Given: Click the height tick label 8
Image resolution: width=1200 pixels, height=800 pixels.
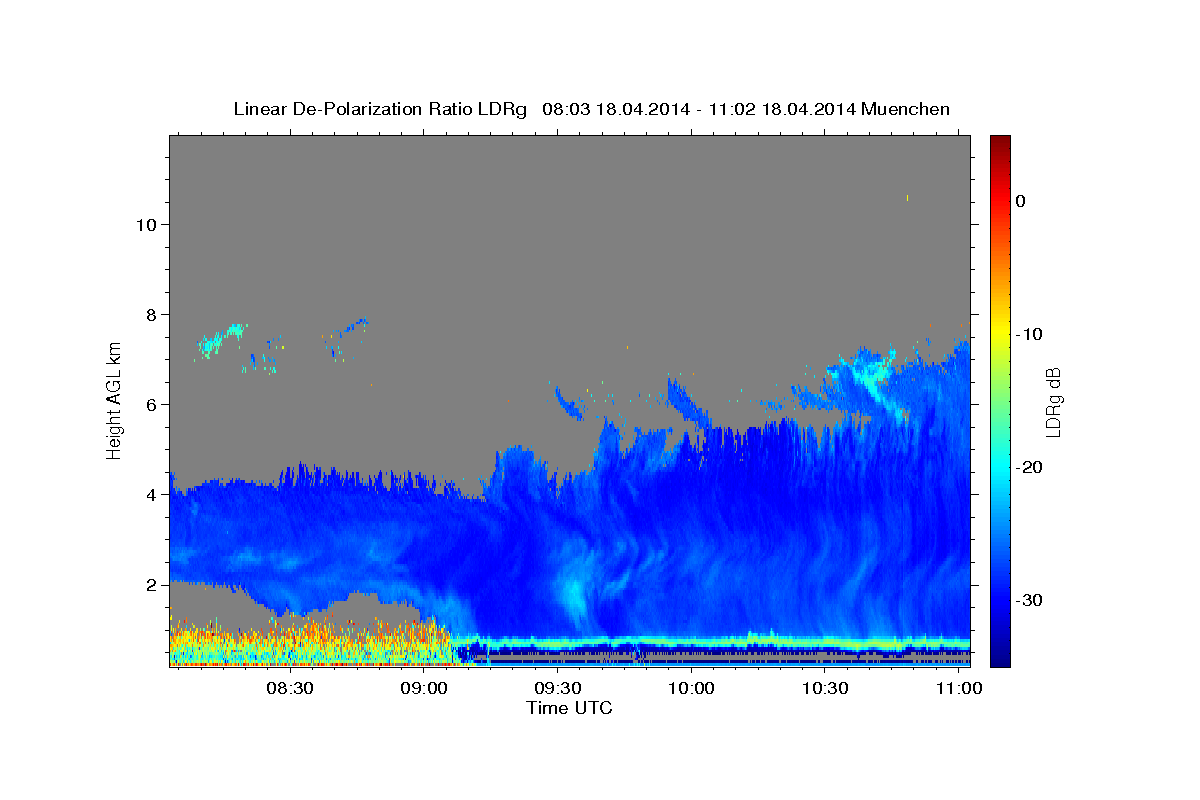Looking at the screenshot, I should (x=152, y=314).
